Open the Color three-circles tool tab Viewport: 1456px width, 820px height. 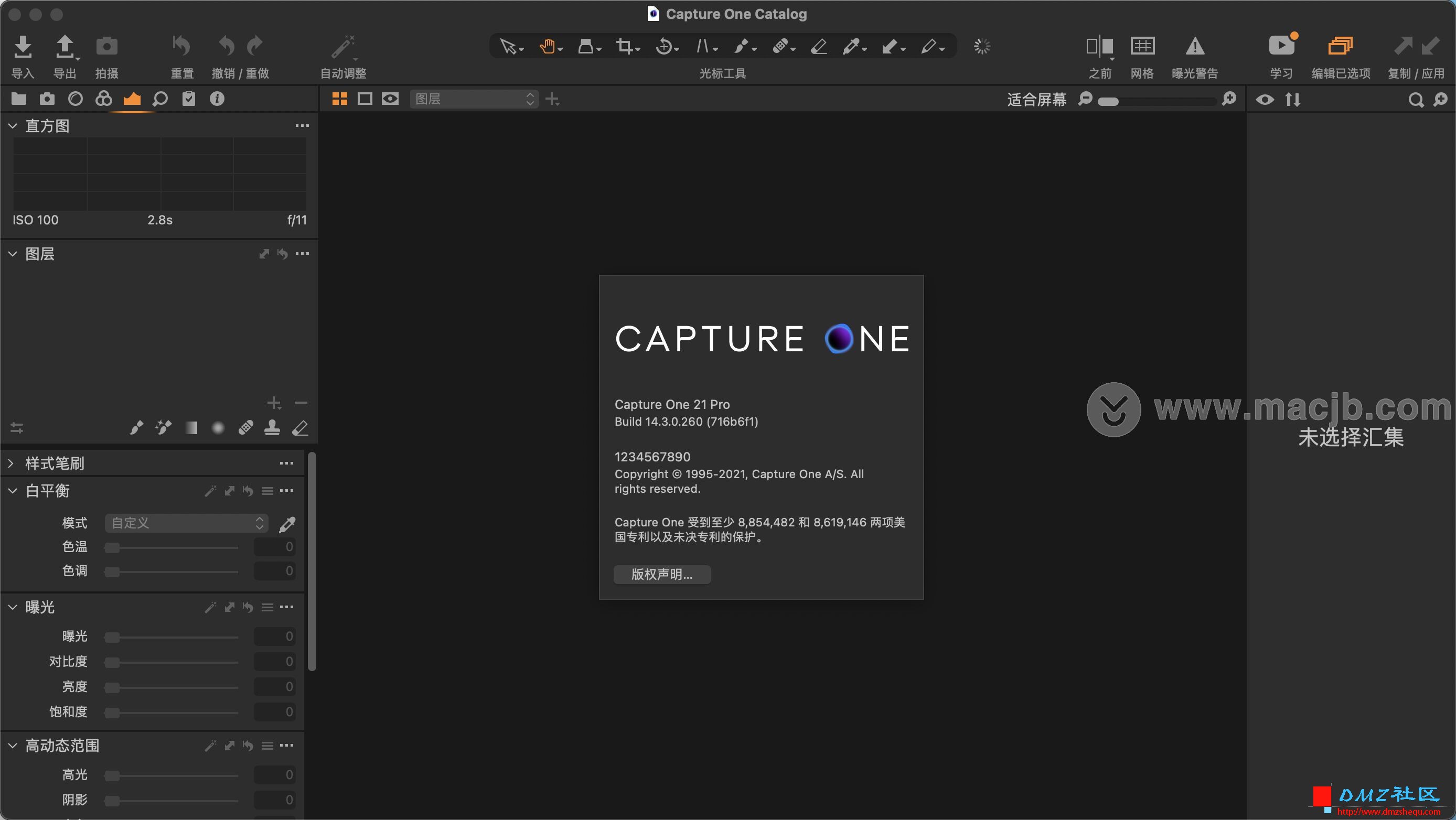(x=103, y=99)
